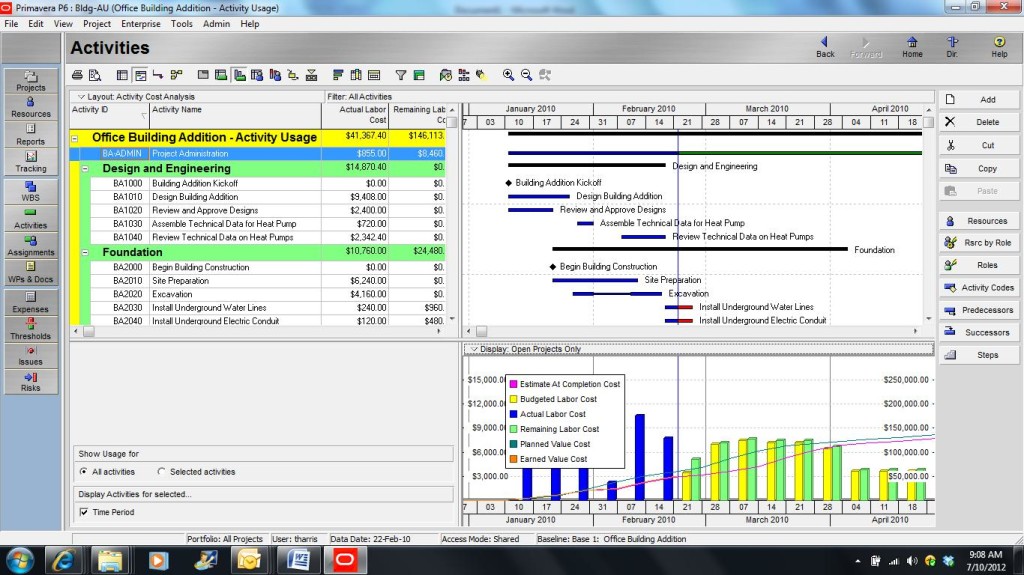Open Risks in left sidebar
The height and width of the screenshot is (575, 1024).
[x=31, y=382]
